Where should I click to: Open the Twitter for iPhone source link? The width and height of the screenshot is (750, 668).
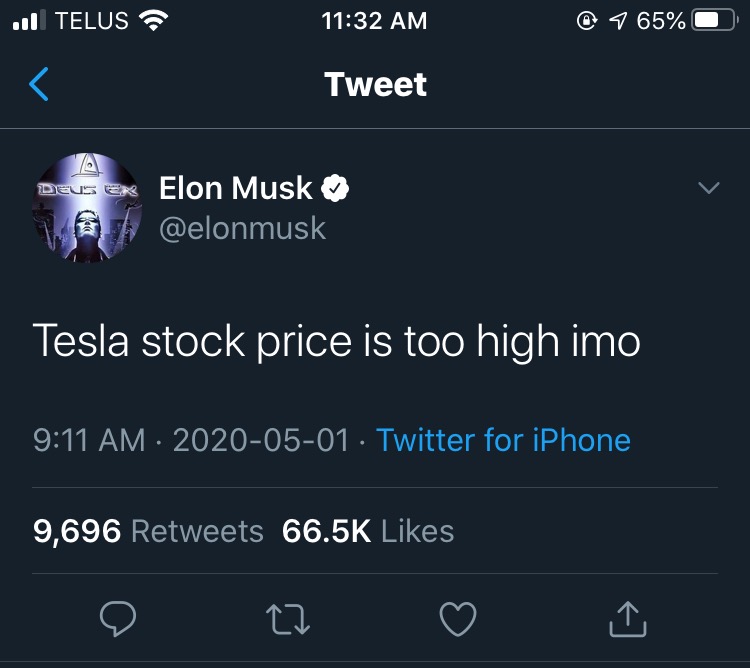coord(503,440)
